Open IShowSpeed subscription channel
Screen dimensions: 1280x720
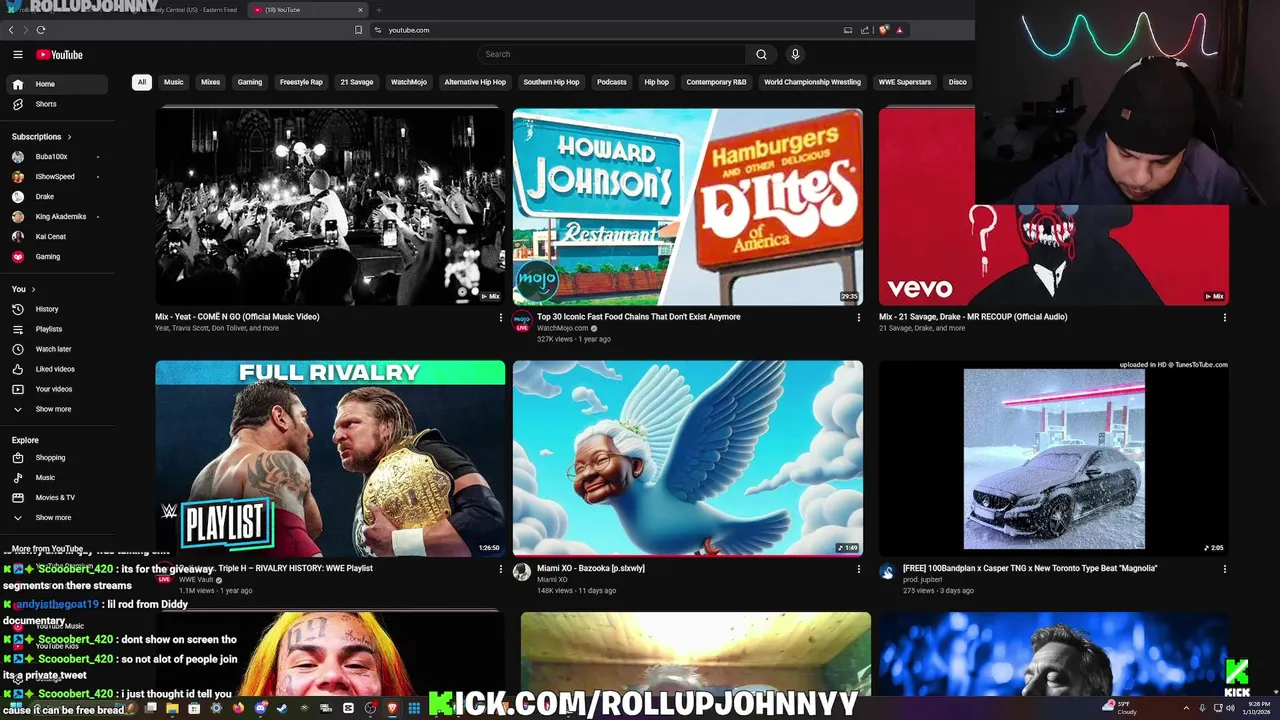pos(58,177)
